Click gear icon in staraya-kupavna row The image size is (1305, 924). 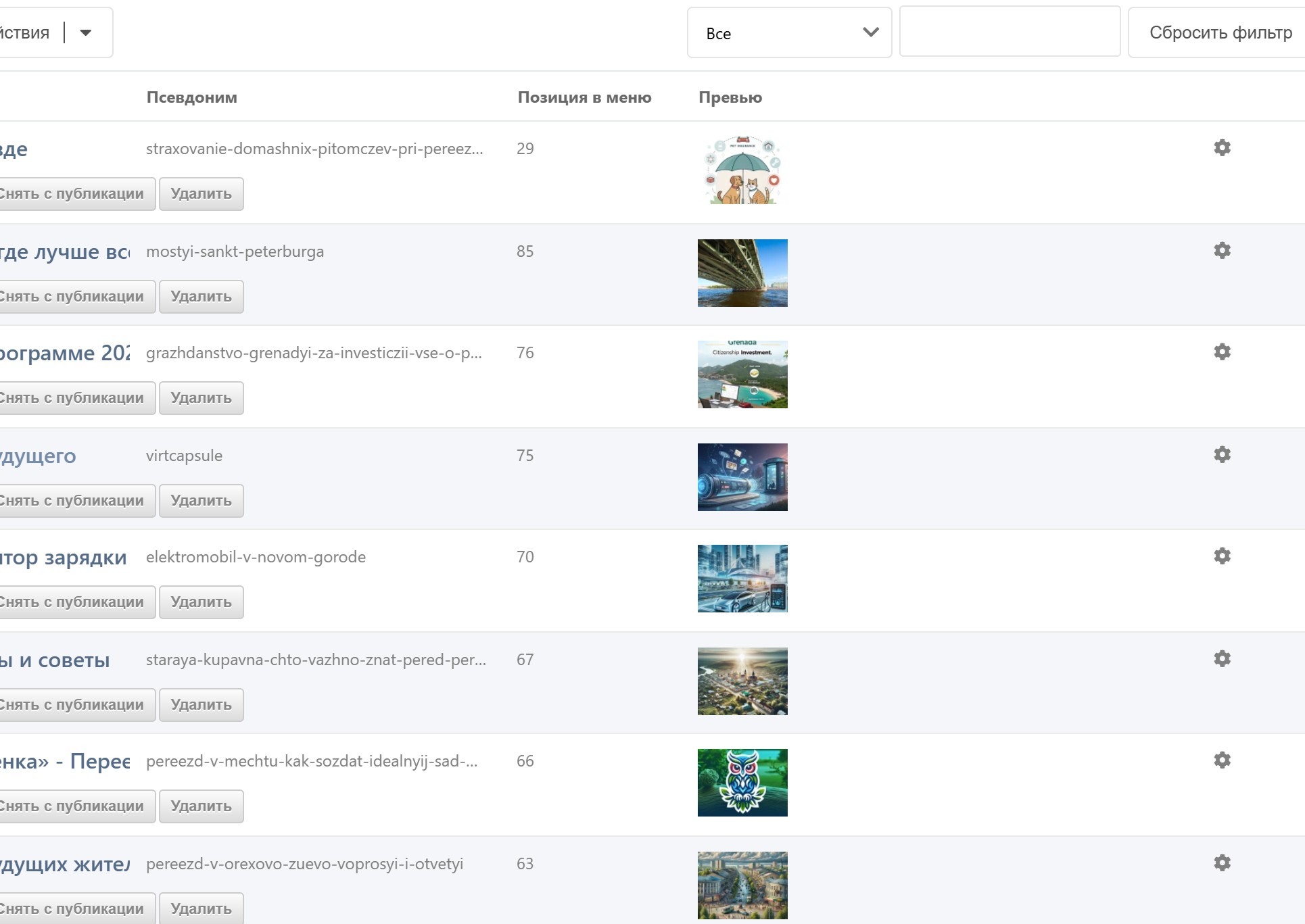[x=1222, y=658]
